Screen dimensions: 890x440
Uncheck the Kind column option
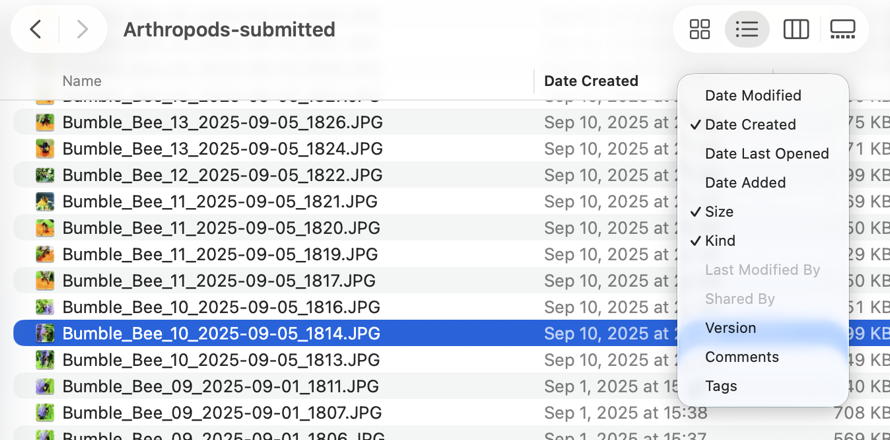coord(720,241)
